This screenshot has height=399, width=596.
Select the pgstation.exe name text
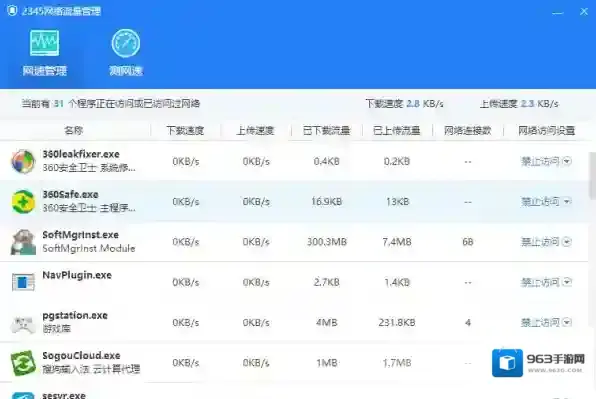coord(75,315)
